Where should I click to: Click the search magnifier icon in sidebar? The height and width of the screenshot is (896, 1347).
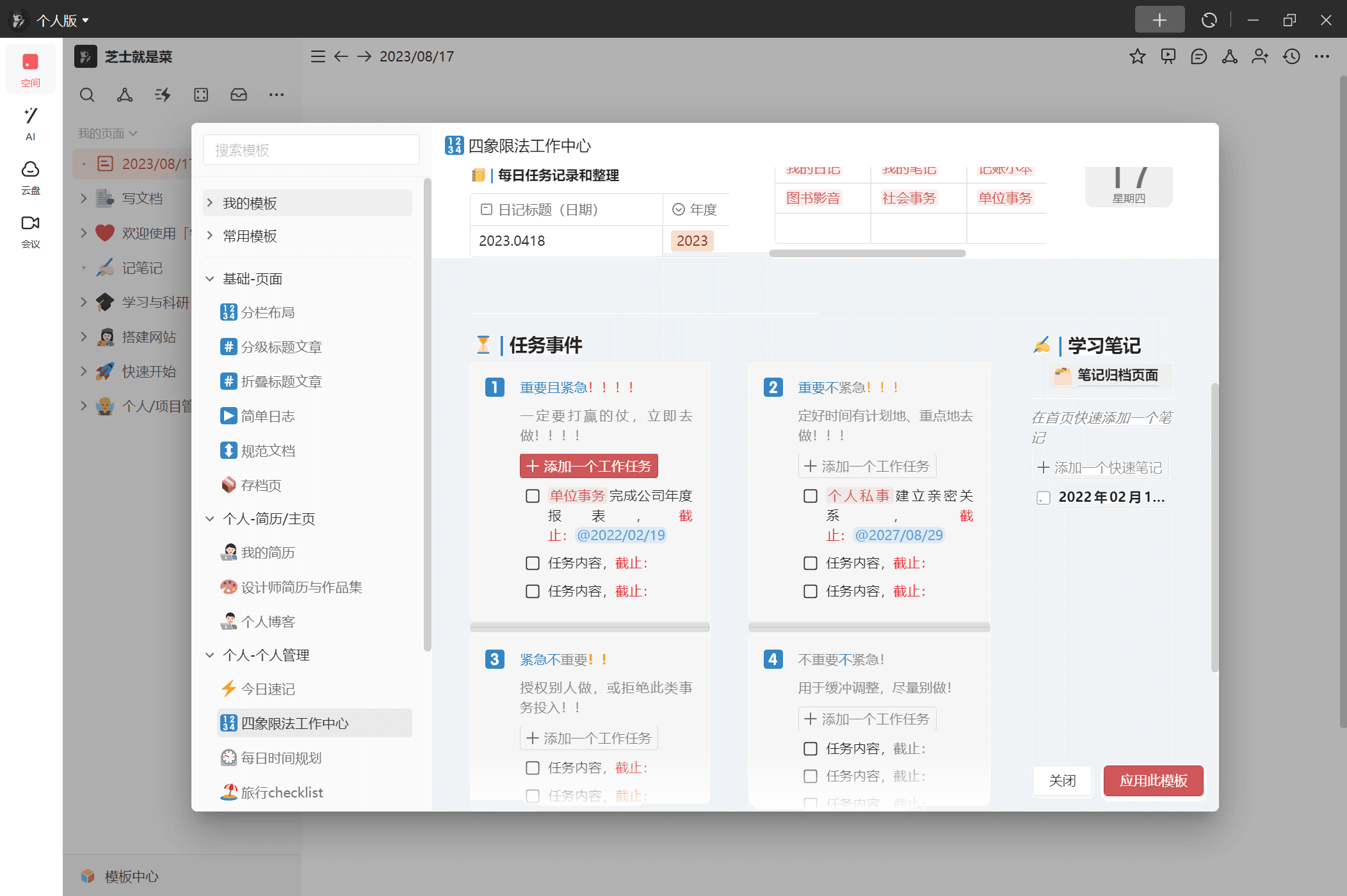87,95
